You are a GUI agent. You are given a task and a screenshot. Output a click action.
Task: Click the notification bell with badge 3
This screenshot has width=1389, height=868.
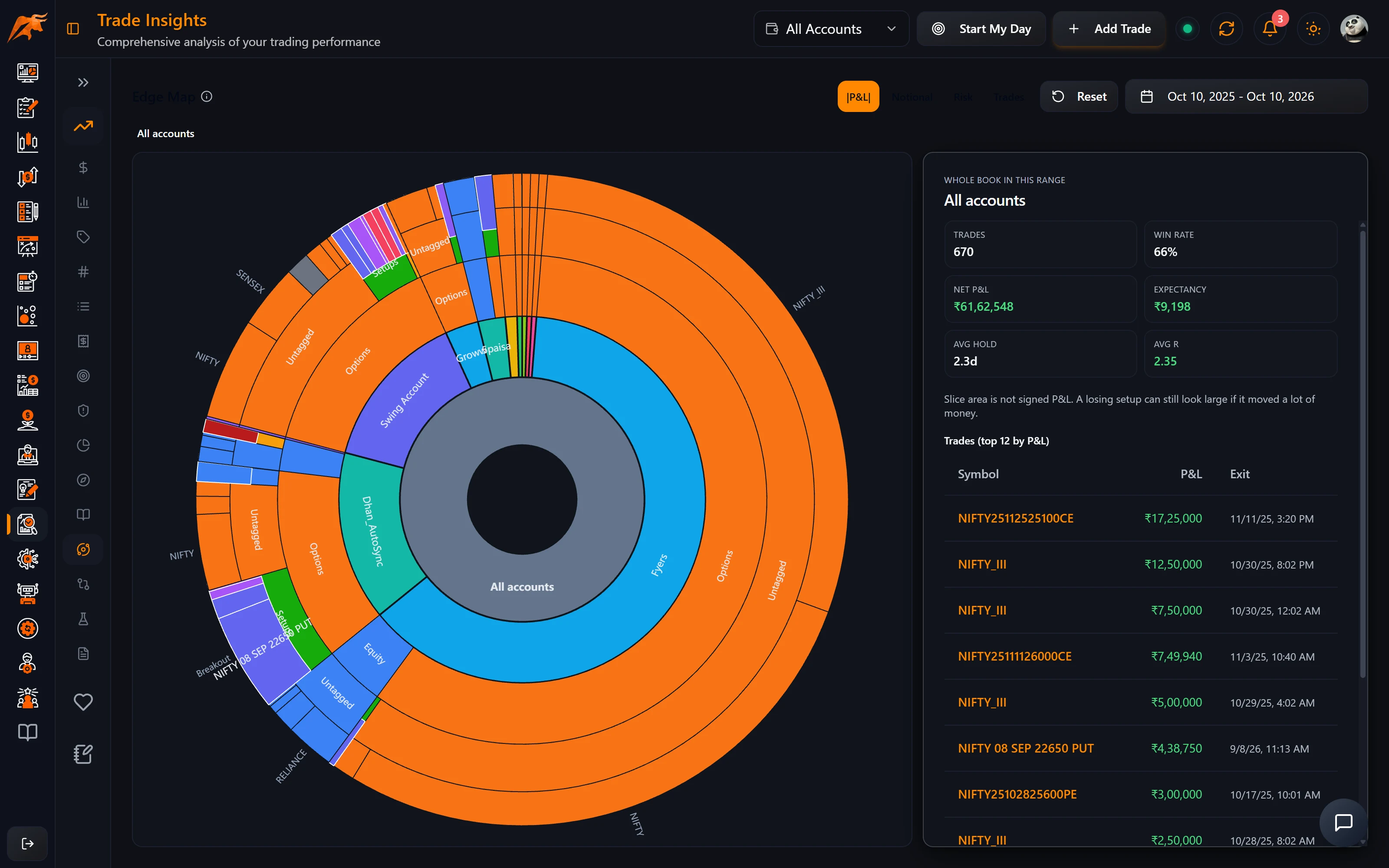[1270, 28]
